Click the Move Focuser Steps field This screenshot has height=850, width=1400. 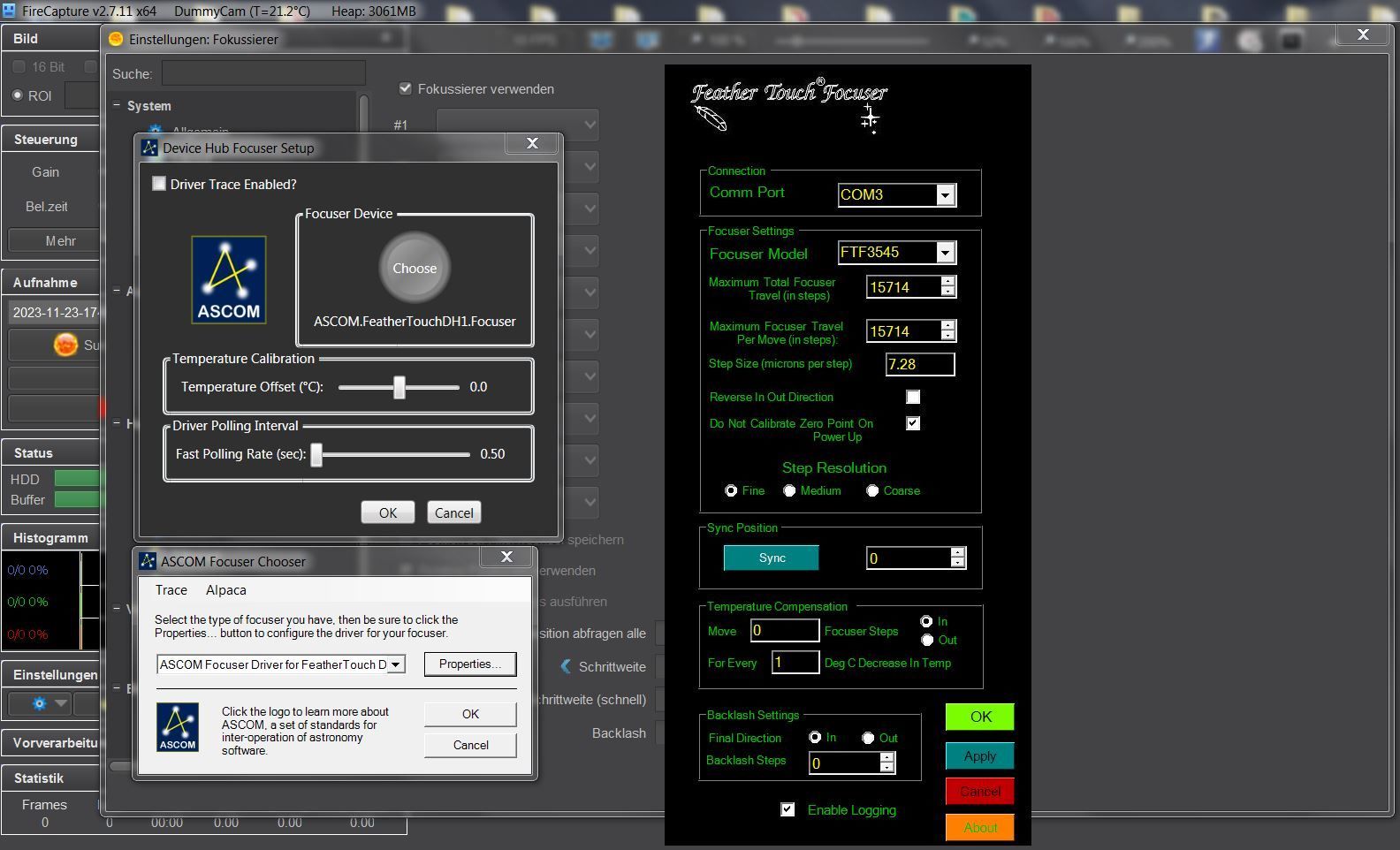785,631
